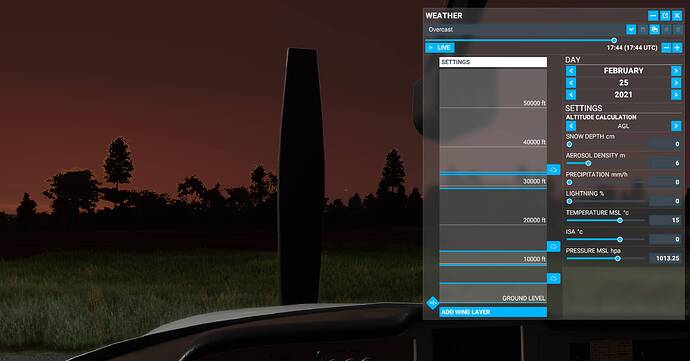Select the cloud layer icon above 10000 ft
Image resolution: width=690 pixels, height=361 pixels.
(x=554, y=246)
